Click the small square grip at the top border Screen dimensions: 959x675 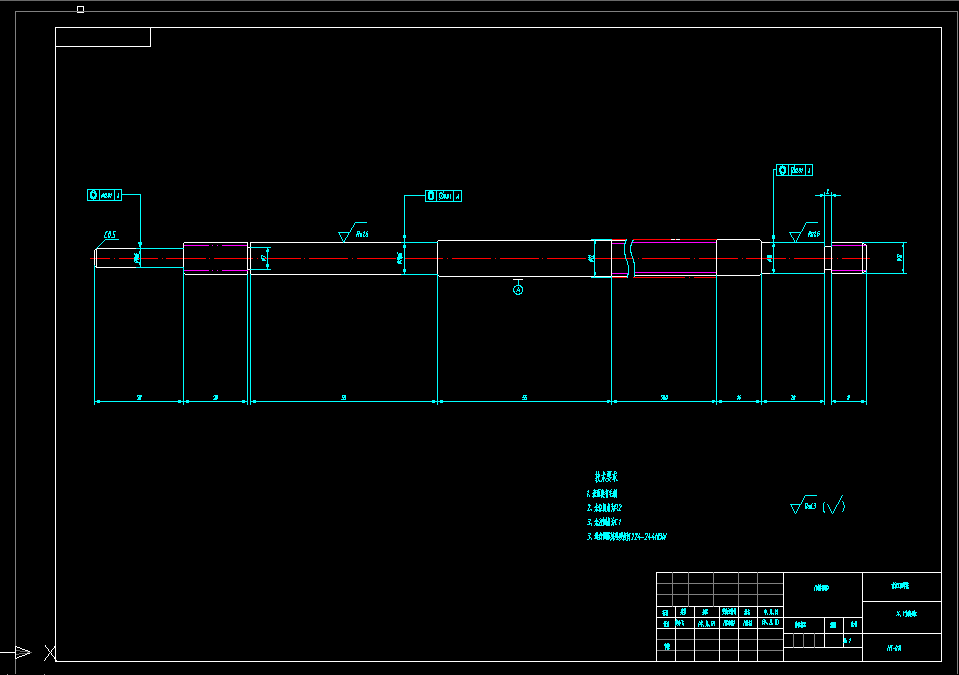coord(80,9)
